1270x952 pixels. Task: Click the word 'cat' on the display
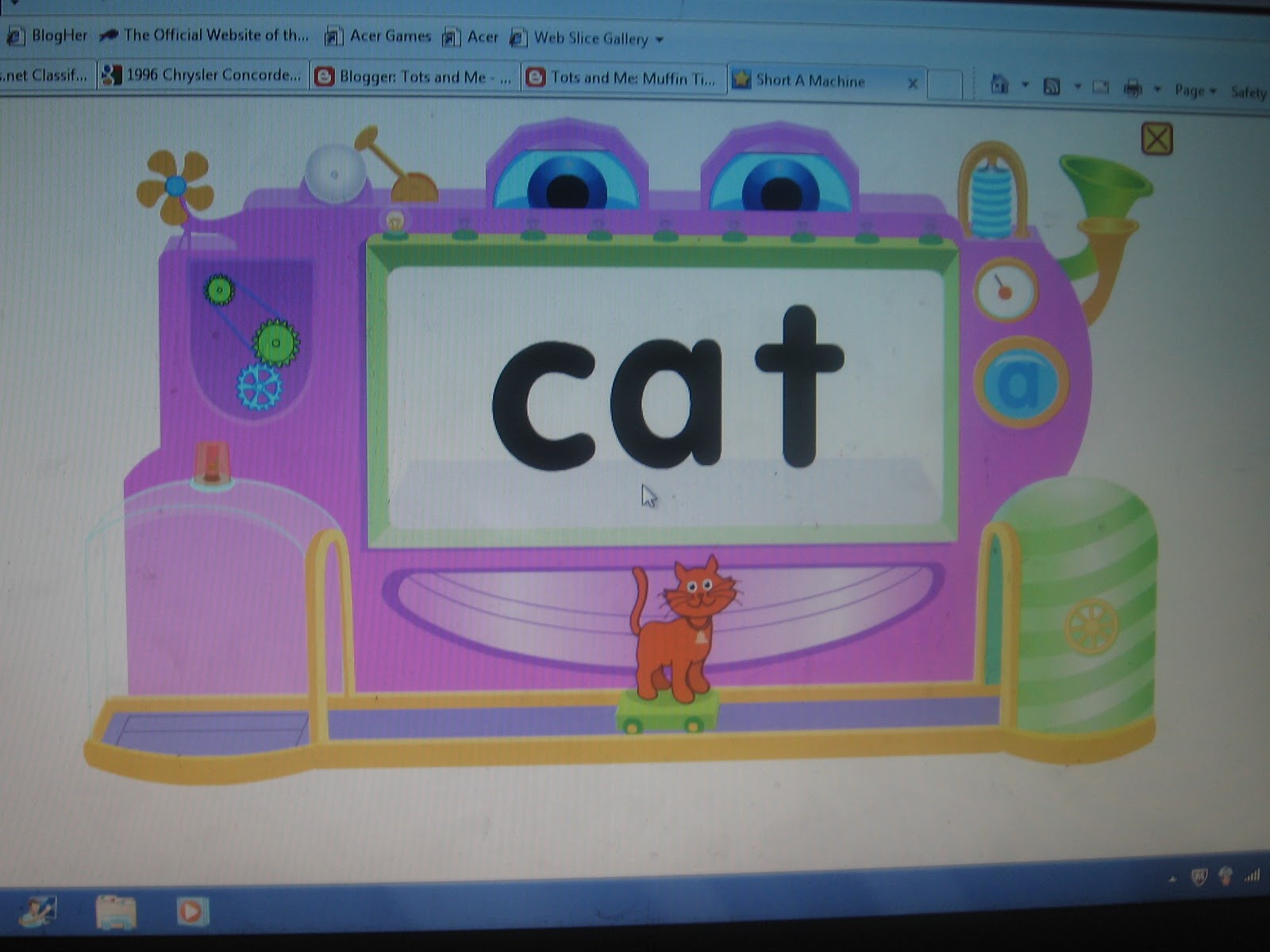point(667,389)
